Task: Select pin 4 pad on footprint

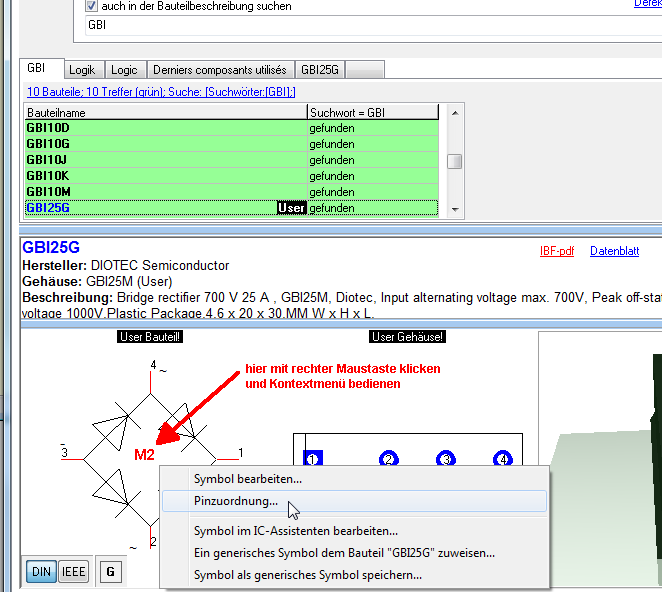Action: coord(502,459)
